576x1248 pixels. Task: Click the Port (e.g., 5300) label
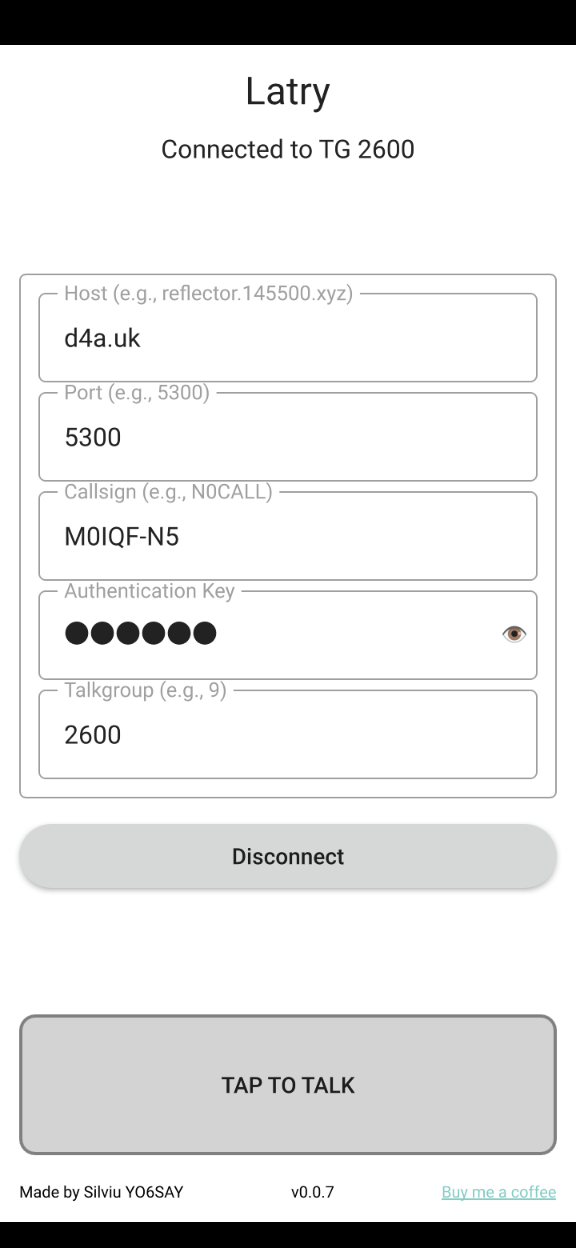137,393
